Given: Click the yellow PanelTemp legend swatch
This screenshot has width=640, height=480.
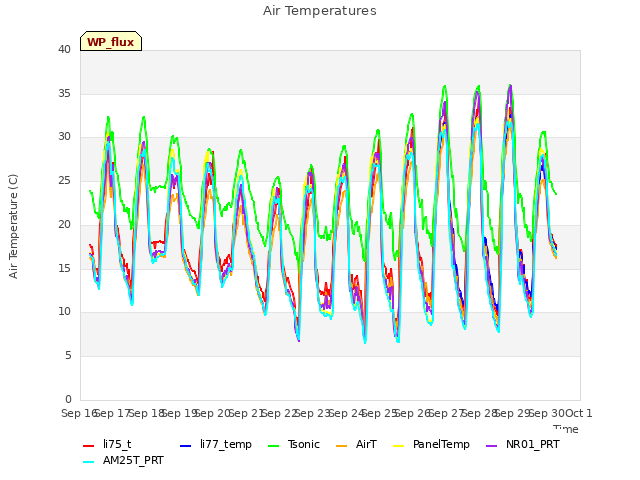Looking at the screenshot, I should click(398, 445).
